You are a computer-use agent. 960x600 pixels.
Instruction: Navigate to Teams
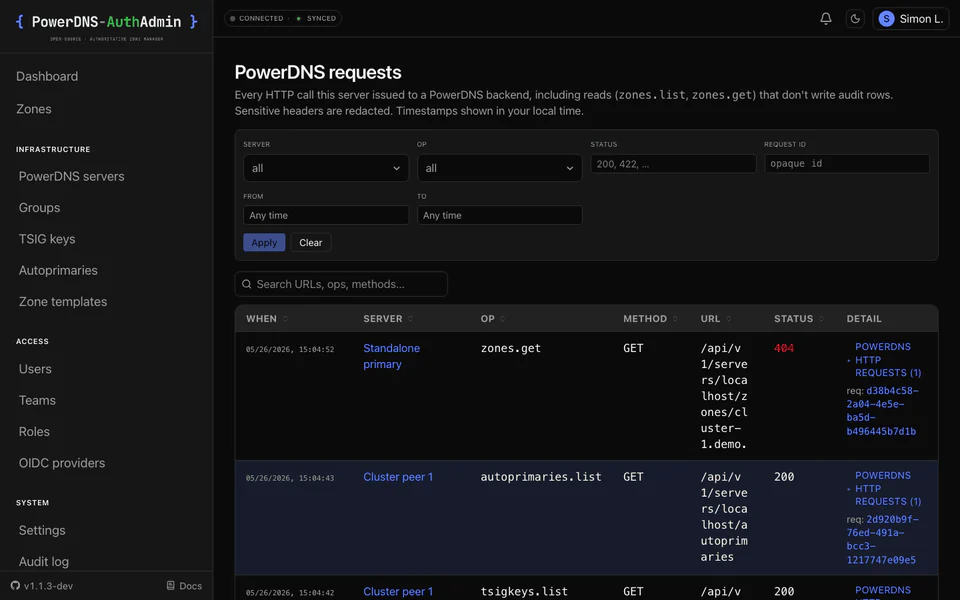click(x=37, y=400)
